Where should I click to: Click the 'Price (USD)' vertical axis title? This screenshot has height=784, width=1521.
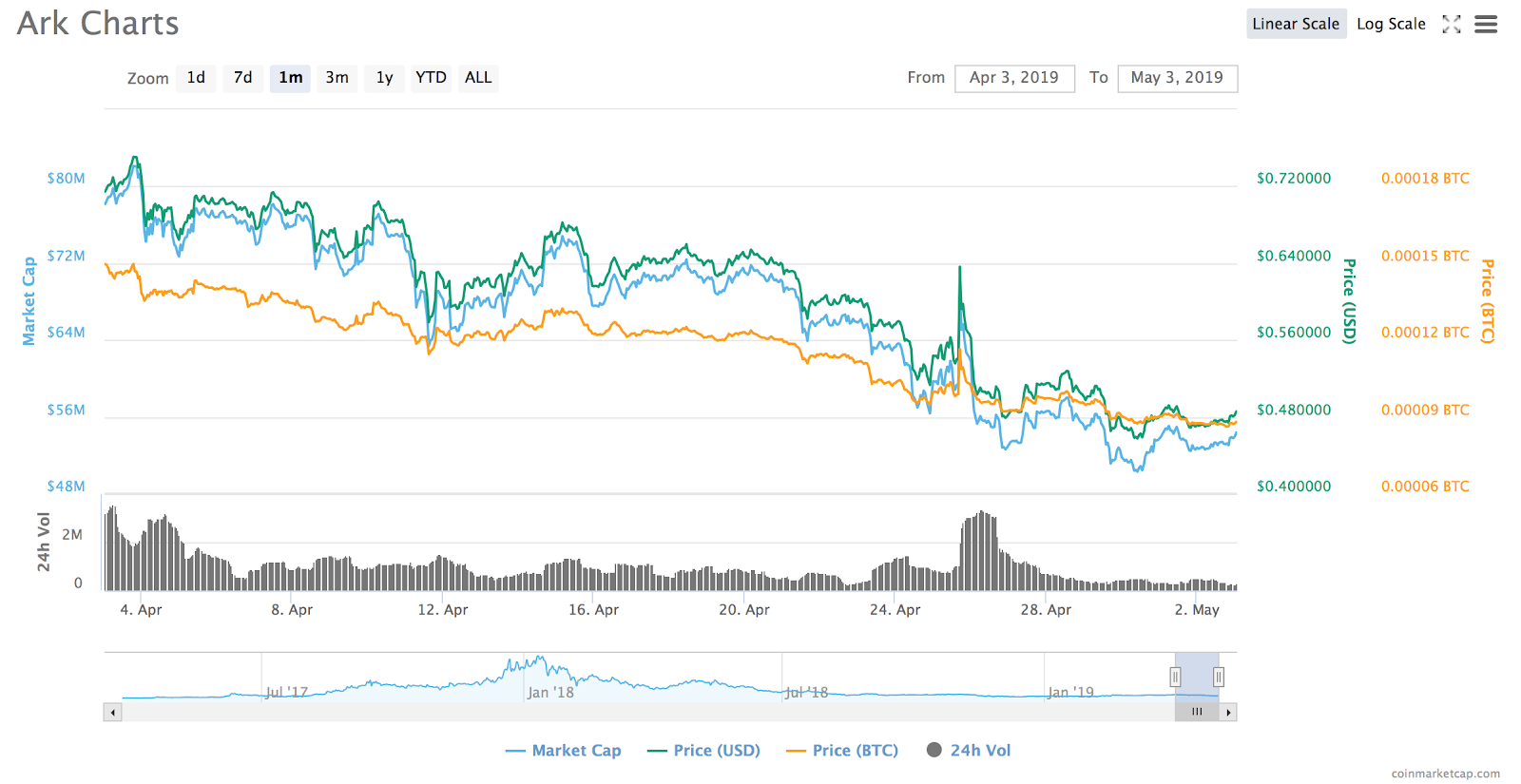click(1350, 301)
